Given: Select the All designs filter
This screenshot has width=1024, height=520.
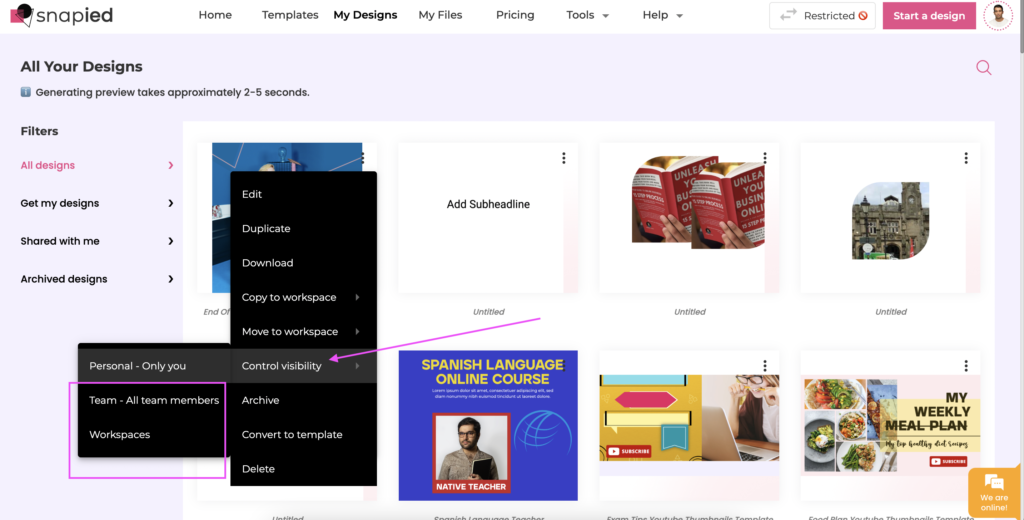Looking at the screenshot, I should 97,165.
